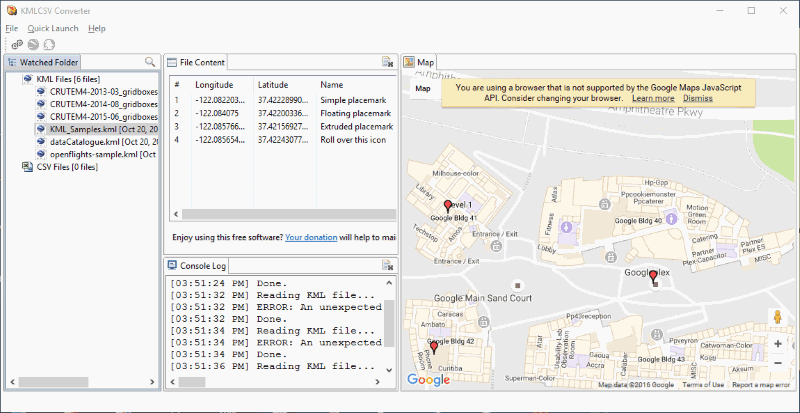Screen dimensions: 800x413
Task: Click 'Google Main Sand Court' map label
Action: point(483,298)
